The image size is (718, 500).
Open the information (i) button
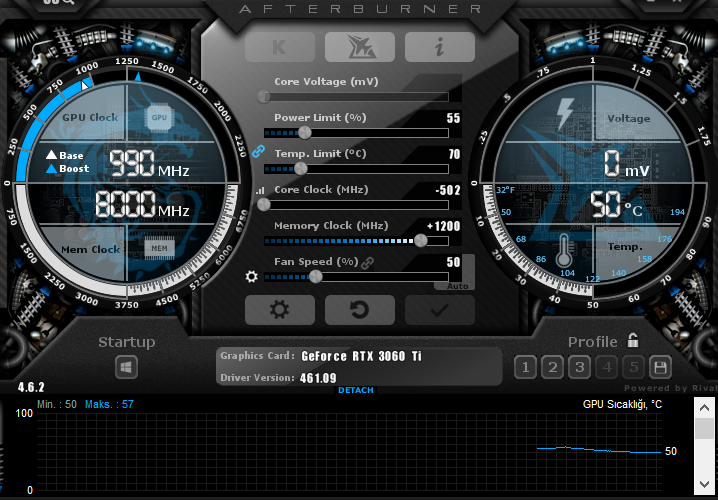(440, 47)
